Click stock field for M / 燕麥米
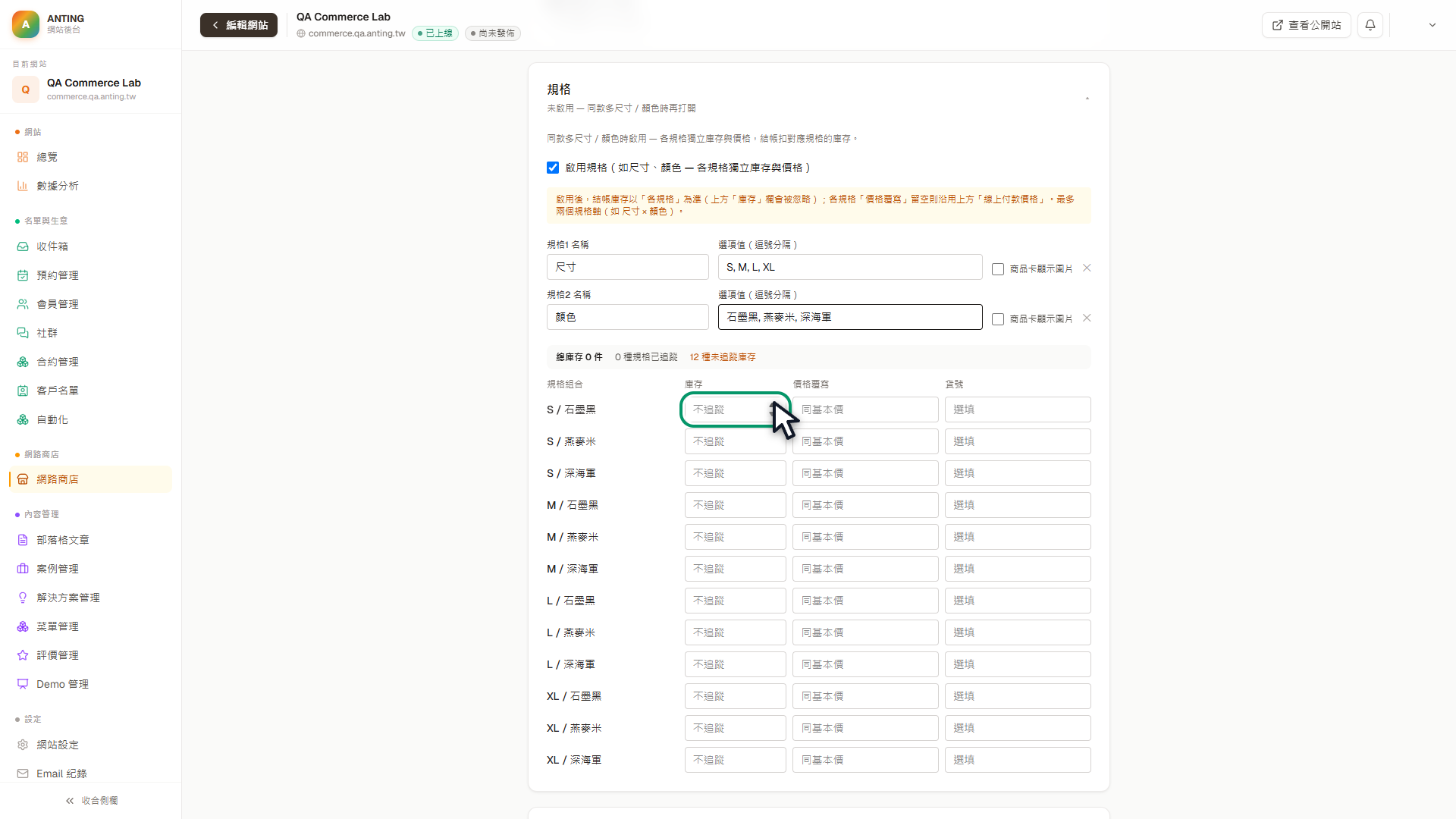The height and width of the screenshot is (819, 1456). 736,537
